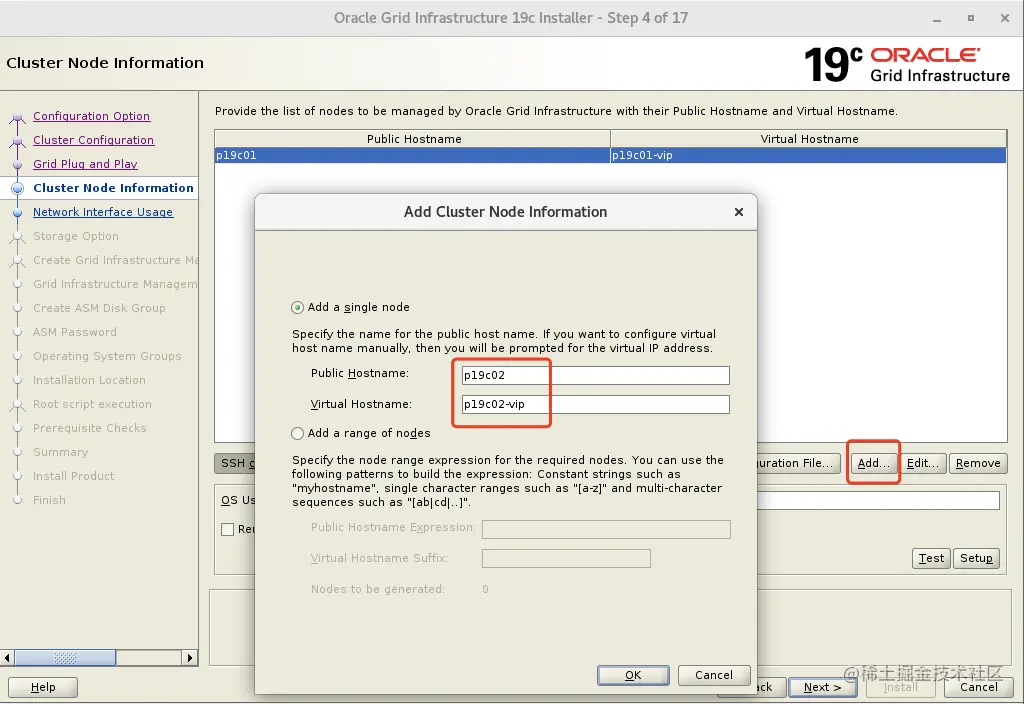Click the right arrow of the sidebar scrollbar

[189, 658]
